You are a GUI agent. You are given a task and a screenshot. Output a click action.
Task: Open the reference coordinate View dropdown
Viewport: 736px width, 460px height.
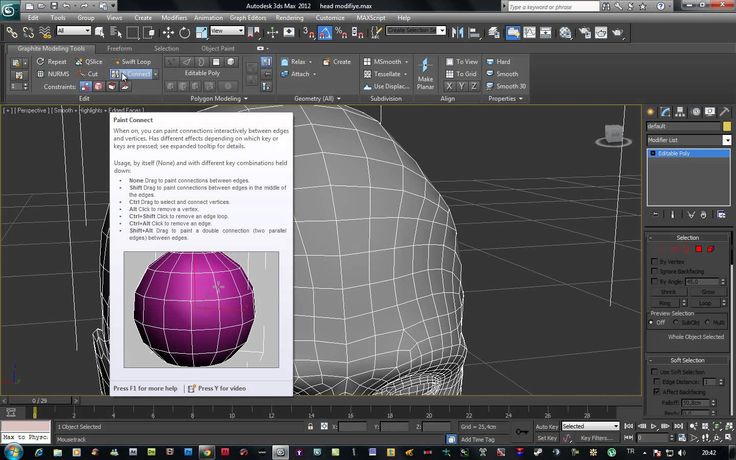227,31
